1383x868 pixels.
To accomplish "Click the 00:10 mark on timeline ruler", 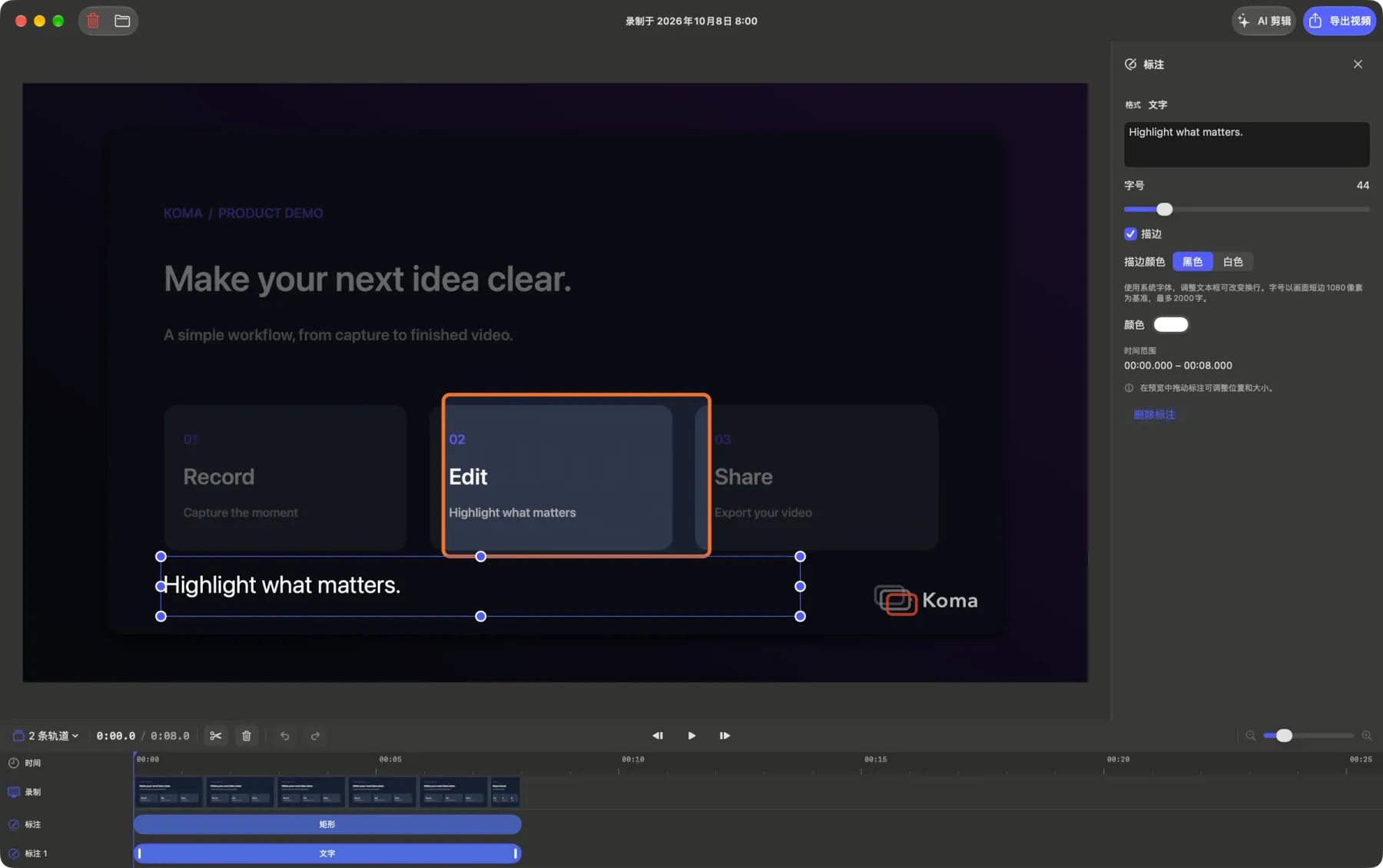I will pos(632,759).
